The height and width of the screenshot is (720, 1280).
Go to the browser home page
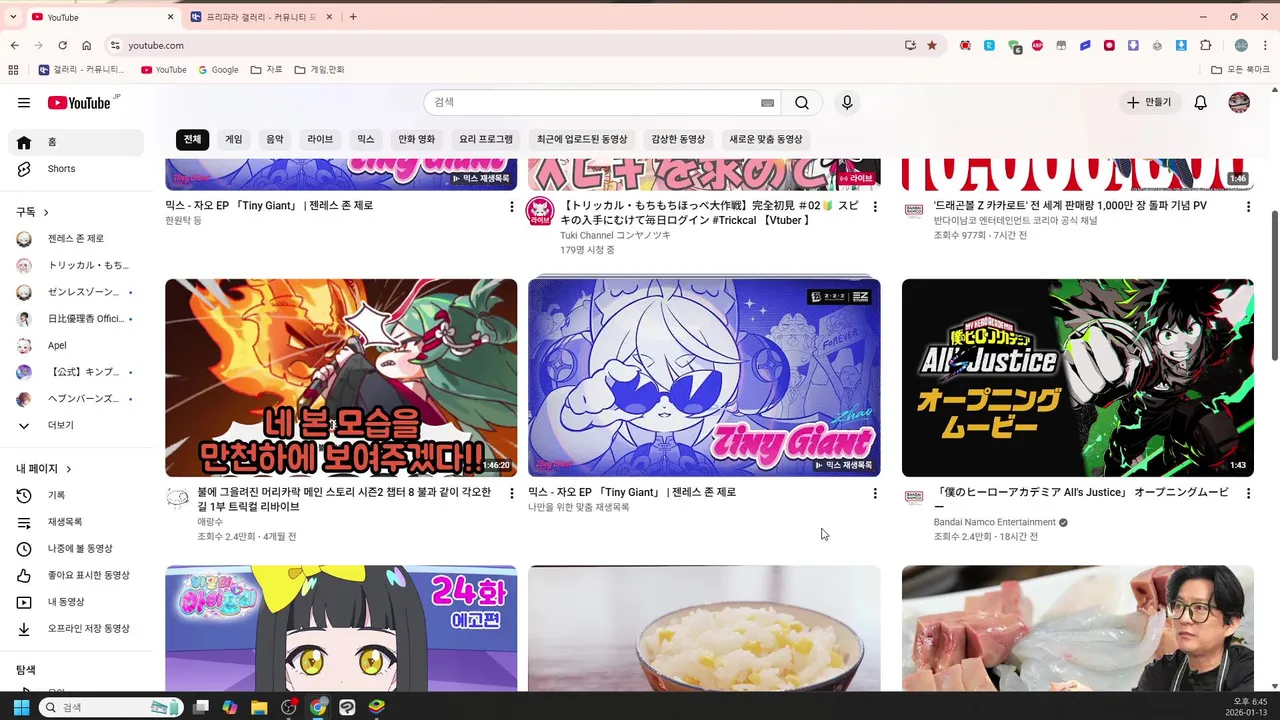coord(86,45)
